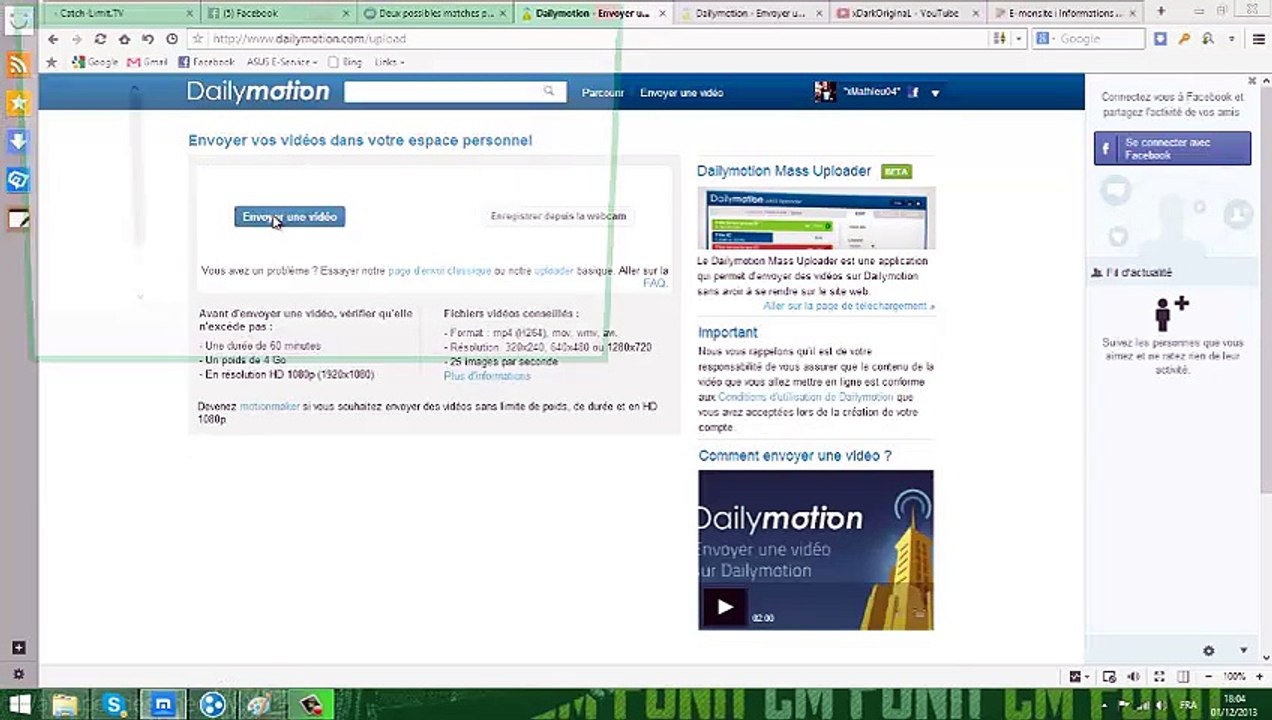Click the Mass Uploader screenshot thumbnail
The width and height of the screenshot is (1272, 720).
pos(816,218)
